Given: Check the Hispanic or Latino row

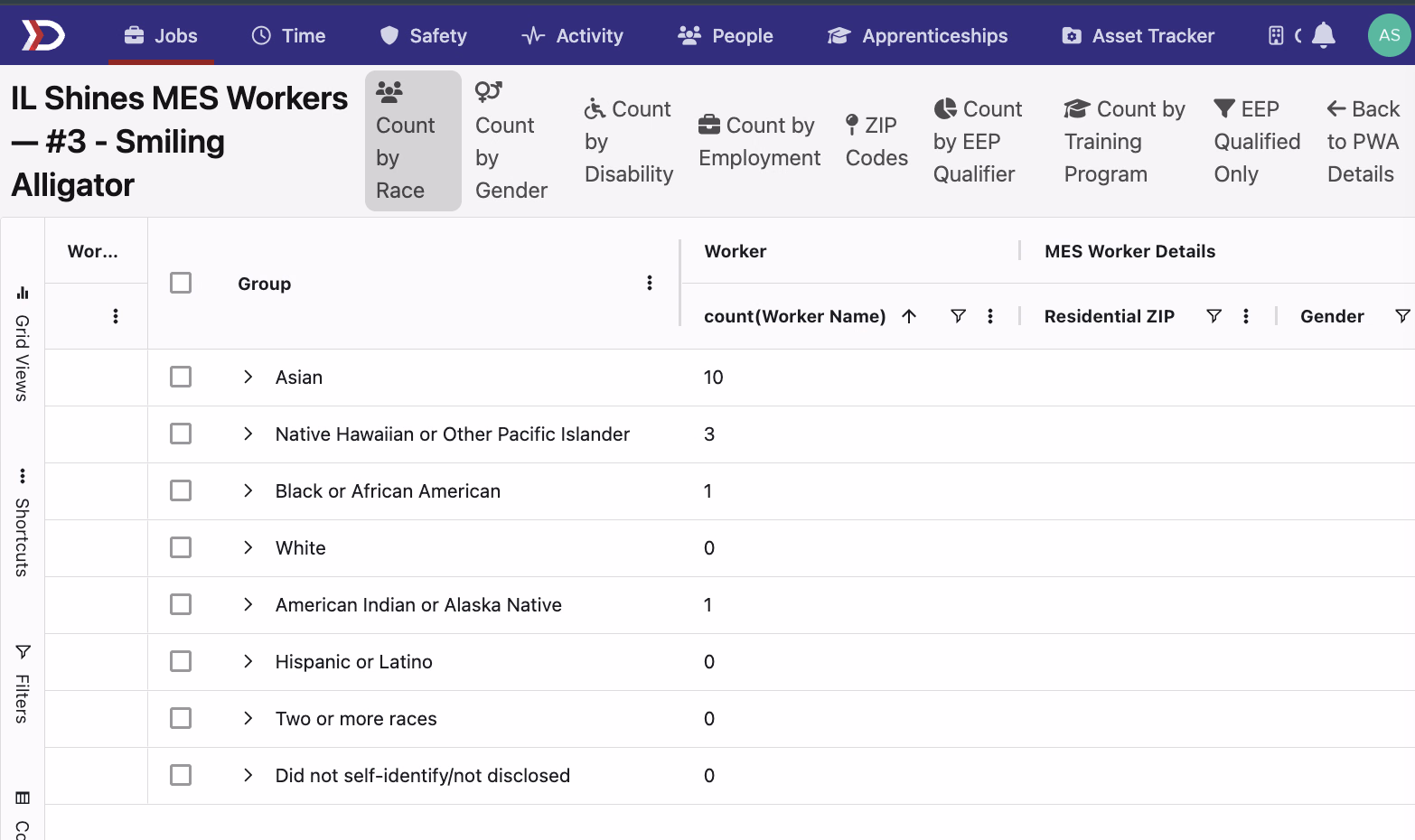Looking at the screenshot, I should [181, 661].
